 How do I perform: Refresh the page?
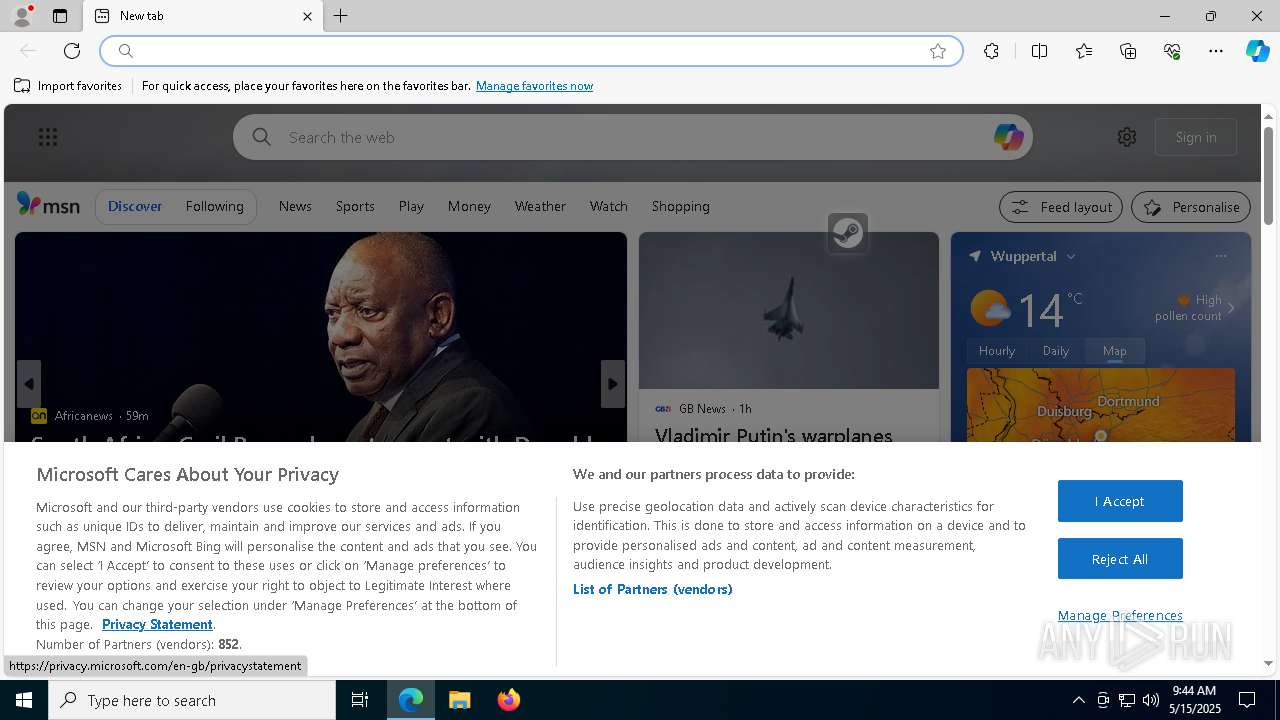72,51
